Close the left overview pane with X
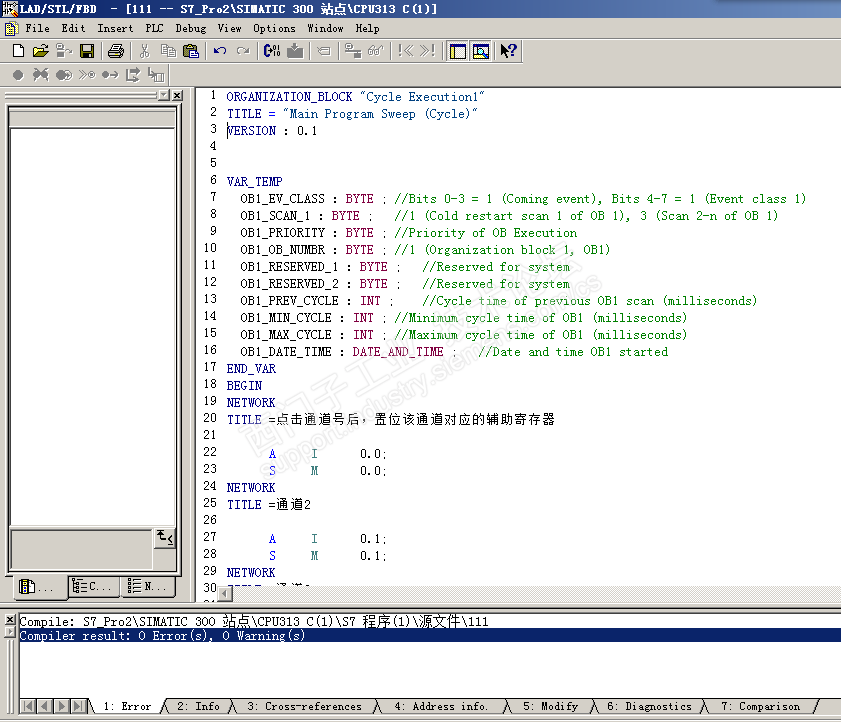841x722 pixels. pyautogui.click(x=177, y=95)
